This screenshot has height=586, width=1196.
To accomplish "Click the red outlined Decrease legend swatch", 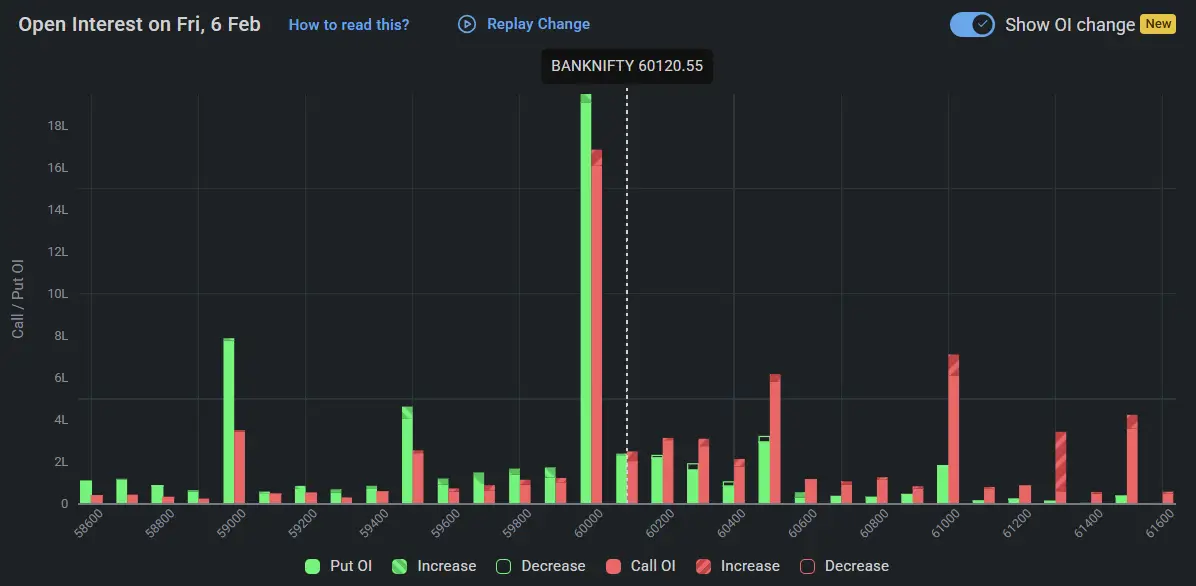I will tap(807, 566).
